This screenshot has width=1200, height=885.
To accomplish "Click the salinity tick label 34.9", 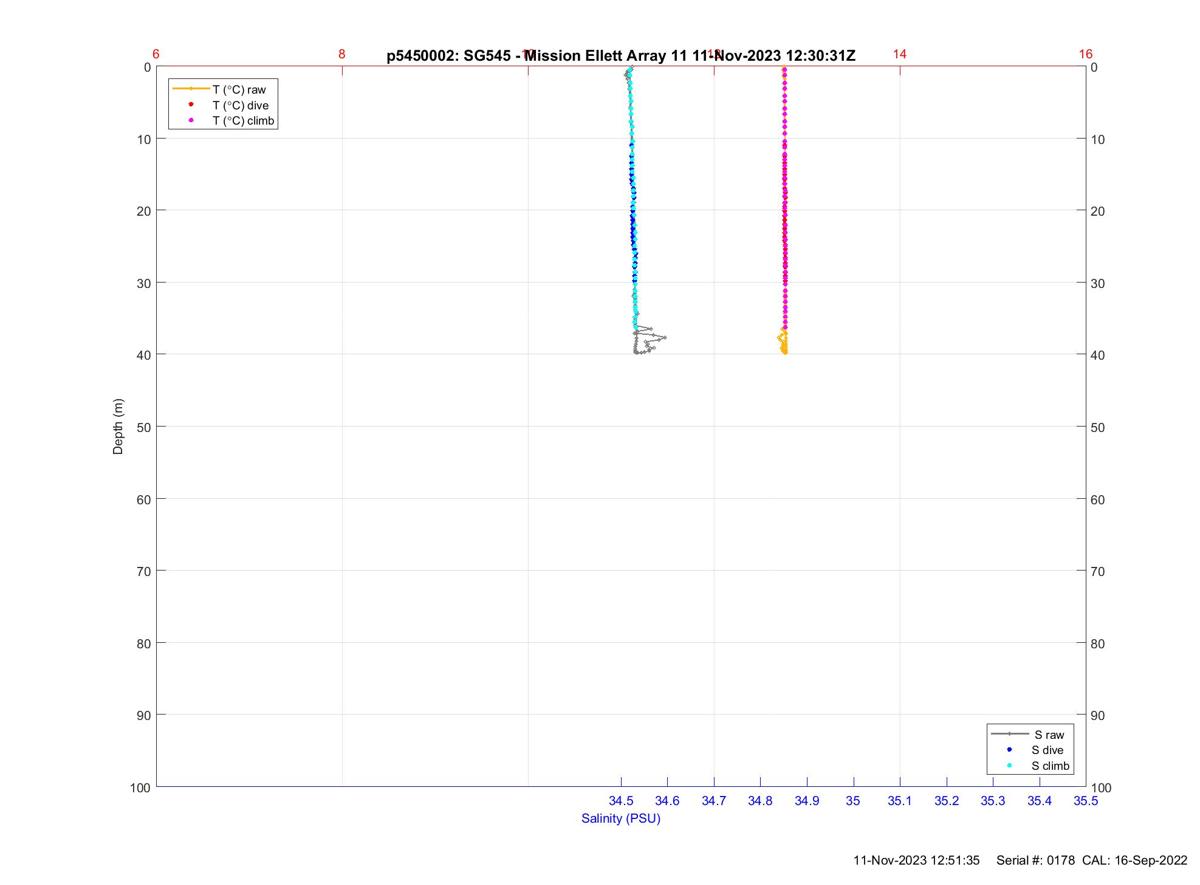I will (x=807, y=801).
